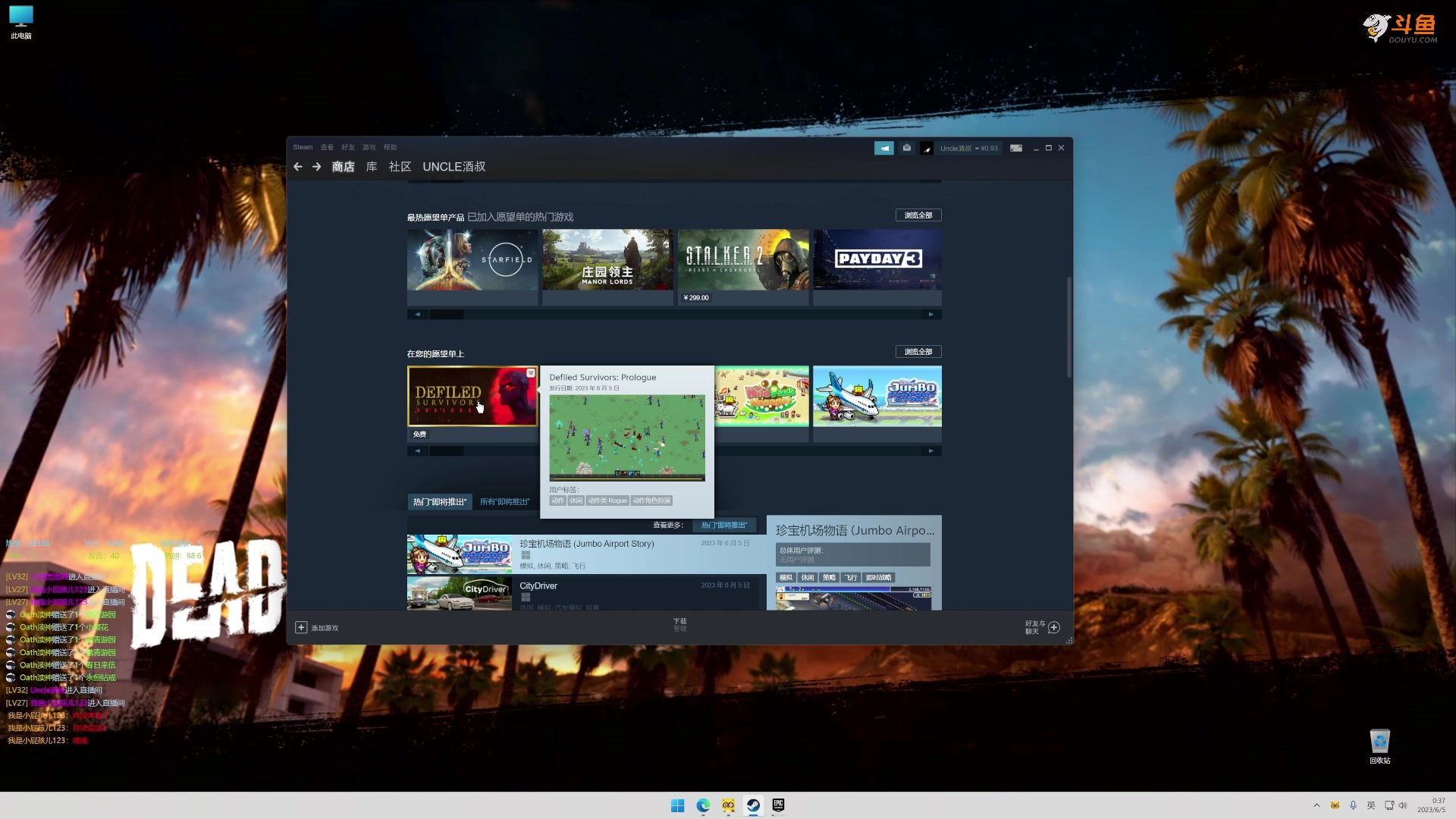Open Epic Games launcher from taskbar
Screen dimensions: 1456x819
tap(778, 805)
